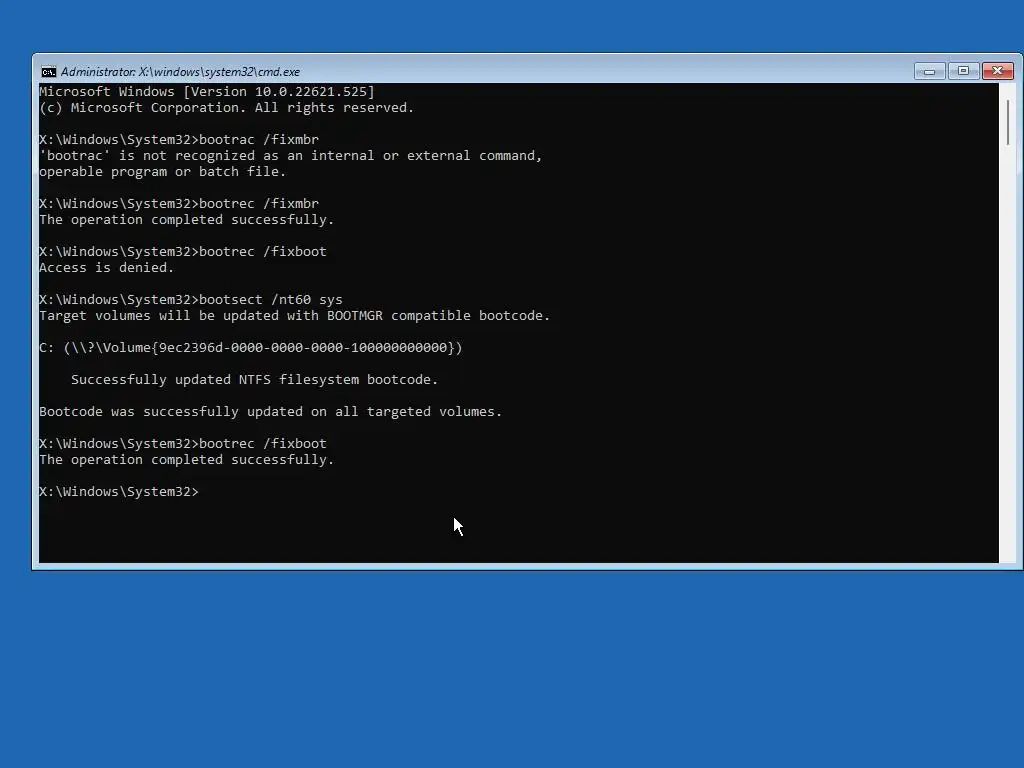This screenshot has width=1024, height=768.
Task: Click the cmd.exe icon in title bar
Action: (48, 72)
